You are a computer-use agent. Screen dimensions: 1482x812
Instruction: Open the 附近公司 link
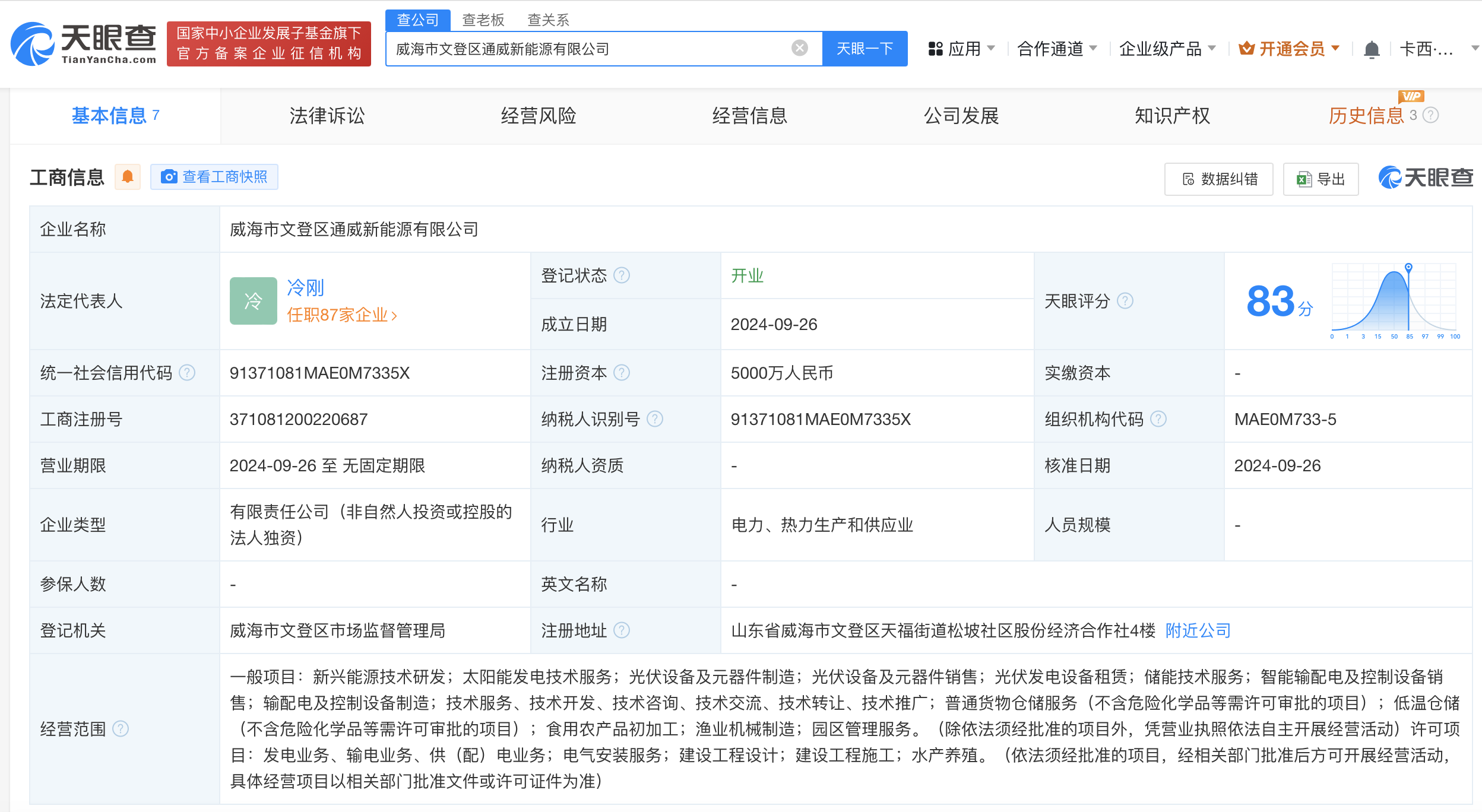(x=1198, y=630)
